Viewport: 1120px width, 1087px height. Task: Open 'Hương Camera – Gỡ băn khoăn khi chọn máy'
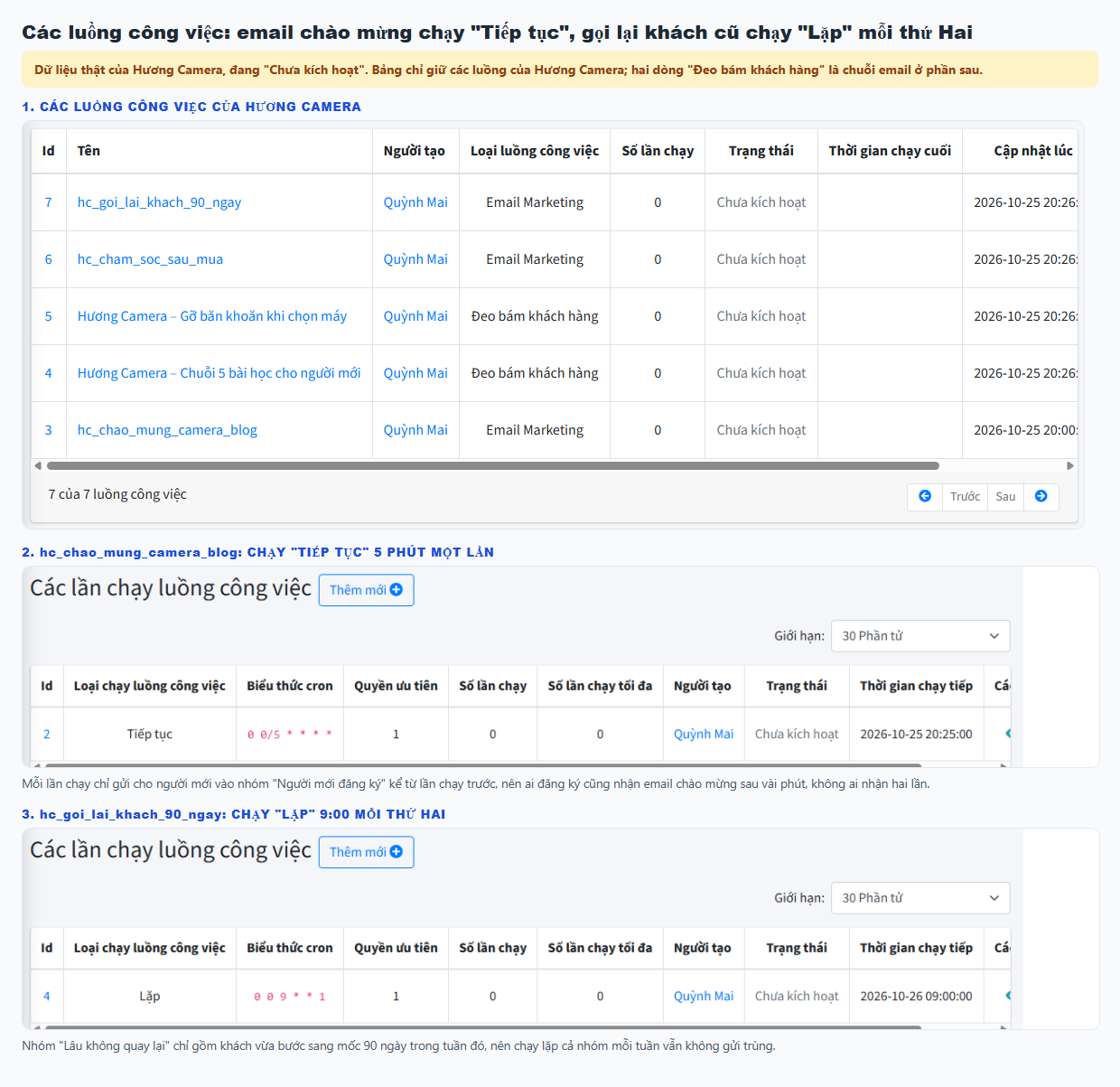[x=212, y=316]
